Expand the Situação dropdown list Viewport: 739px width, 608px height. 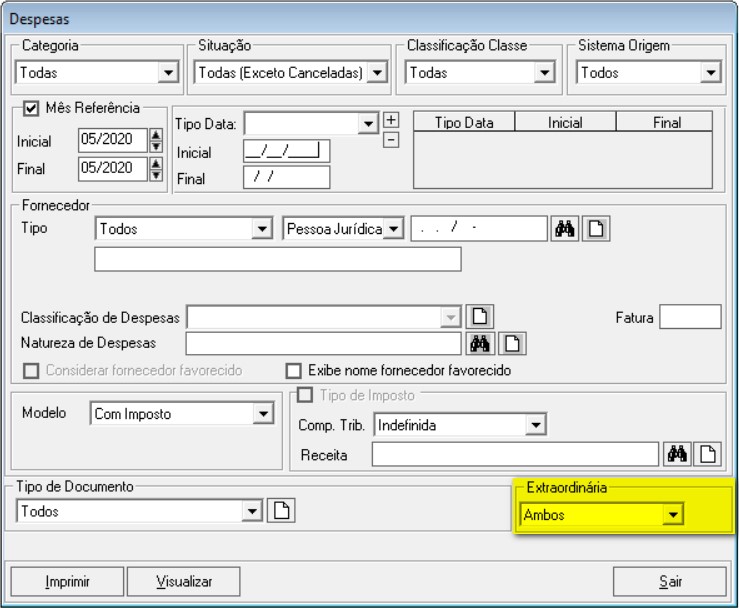point(377,73)
